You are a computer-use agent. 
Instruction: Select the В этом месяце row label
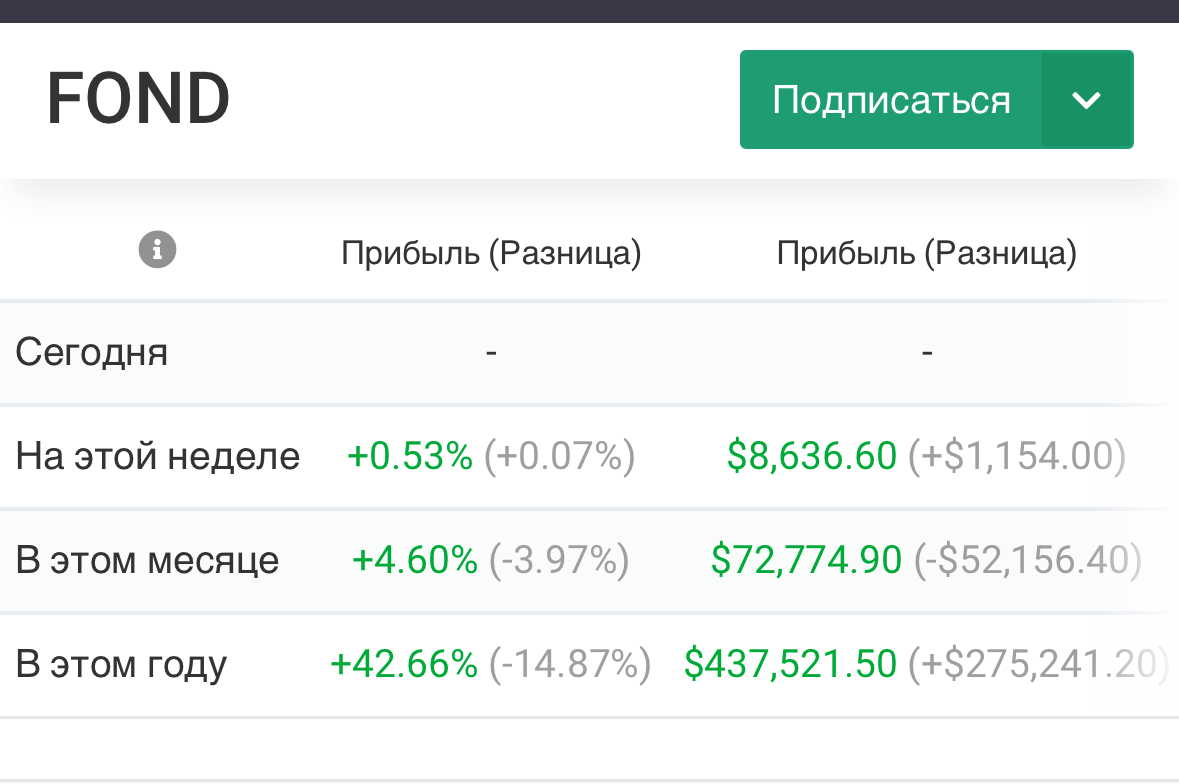click(147, 560)
